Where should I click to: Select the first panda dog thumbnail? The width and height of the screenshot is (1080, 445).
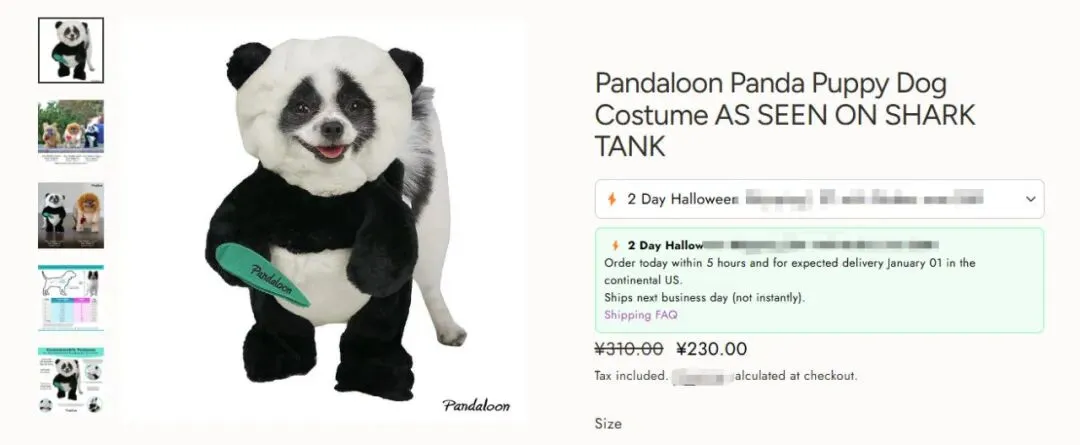(x=71, y=50)
